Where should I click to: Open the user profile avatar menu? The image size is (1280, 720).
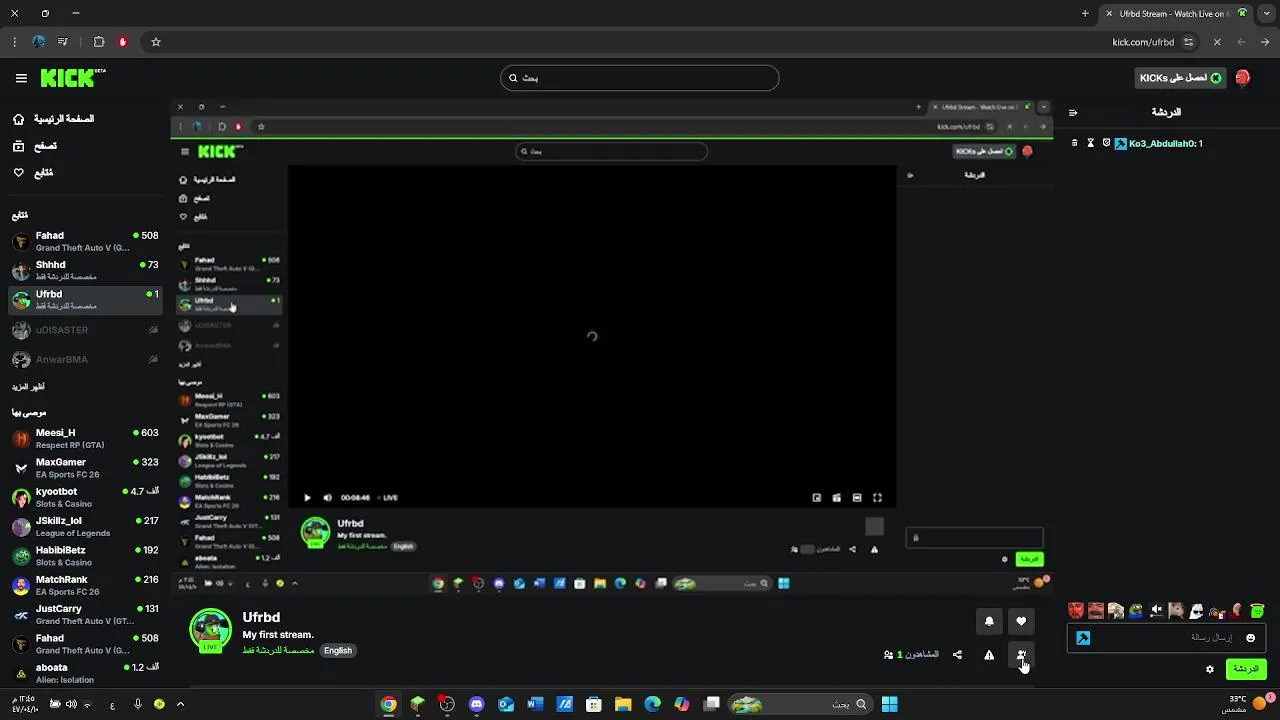[1243, 78]
